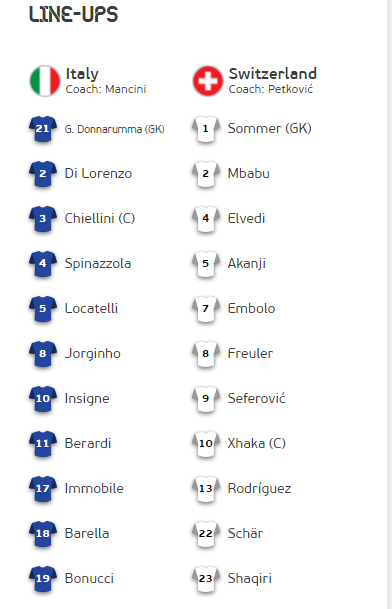Click the Italy flag icon
Image resolution: width=392 pixels, height=609 pixels.
point(45,81)
